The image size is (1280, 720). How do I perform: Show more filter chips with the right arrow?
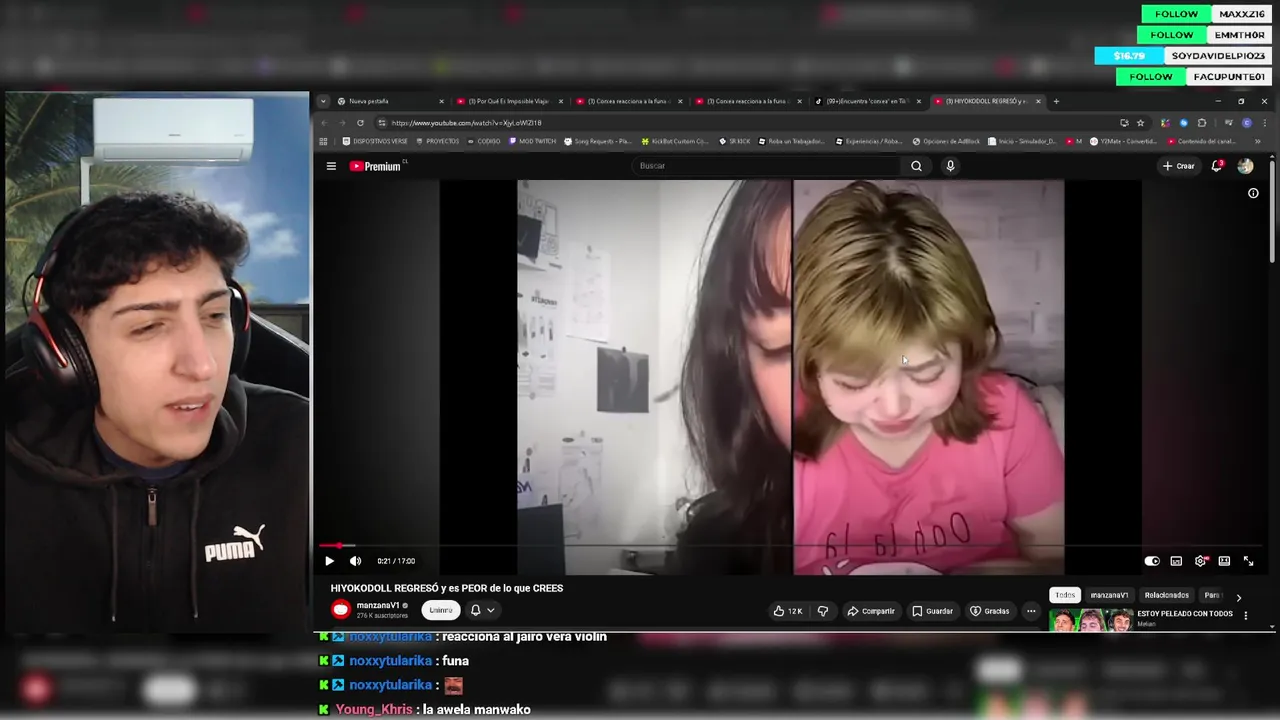pos(1238,596)
